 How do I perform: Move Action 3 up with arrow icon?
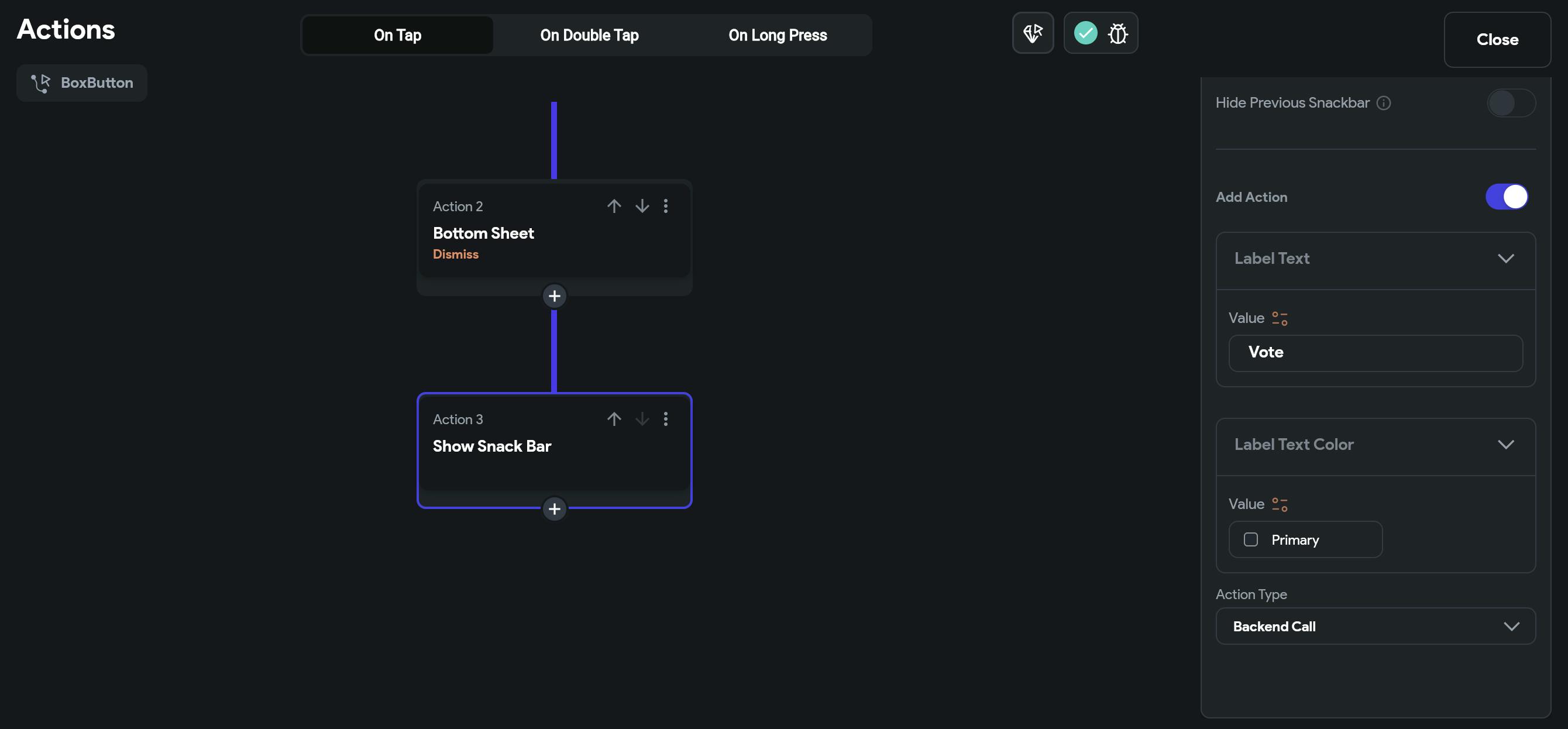(x=614, y=419)
